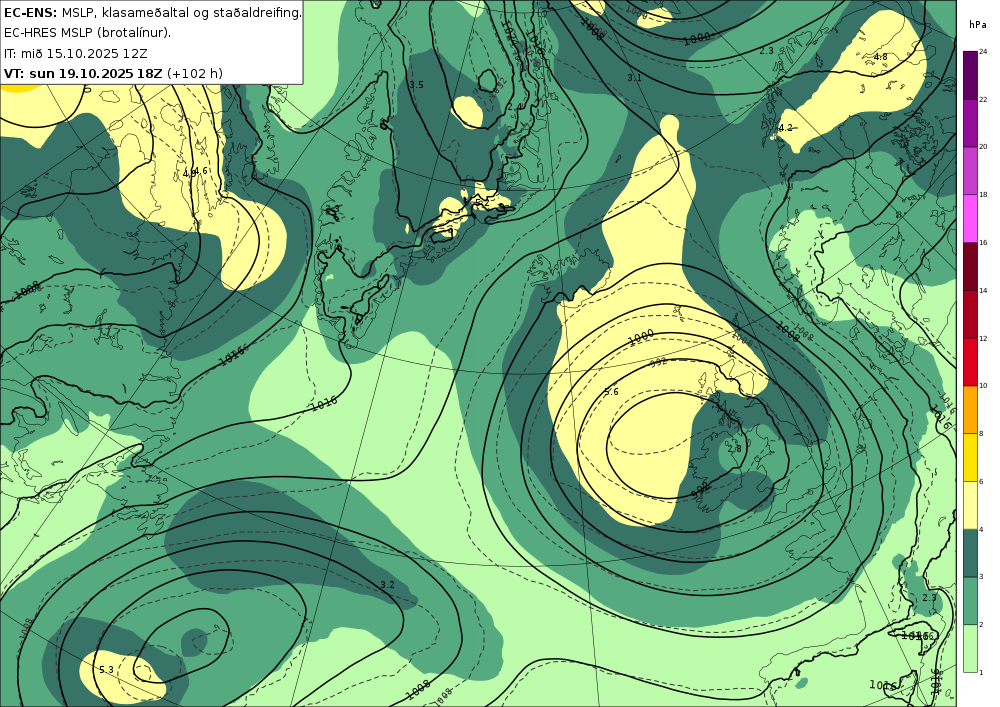
Task: Click the '4.8' spread value on the map
Action: click(x=880, y=57)
